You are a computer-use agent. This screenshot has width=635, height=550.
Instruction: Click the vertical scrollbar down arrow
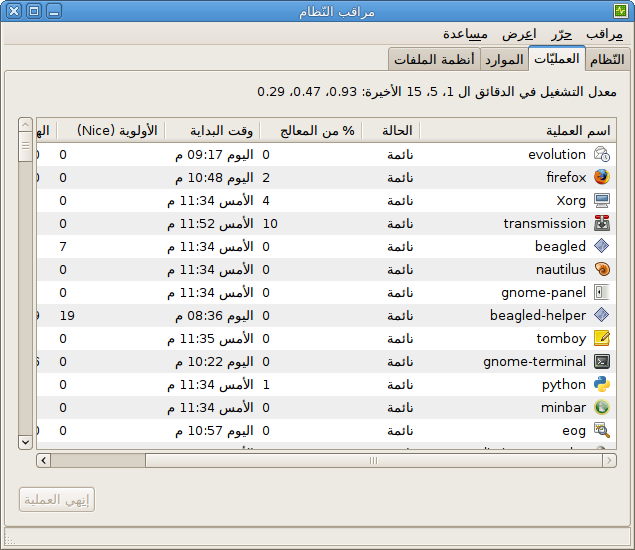coord(26,441)
